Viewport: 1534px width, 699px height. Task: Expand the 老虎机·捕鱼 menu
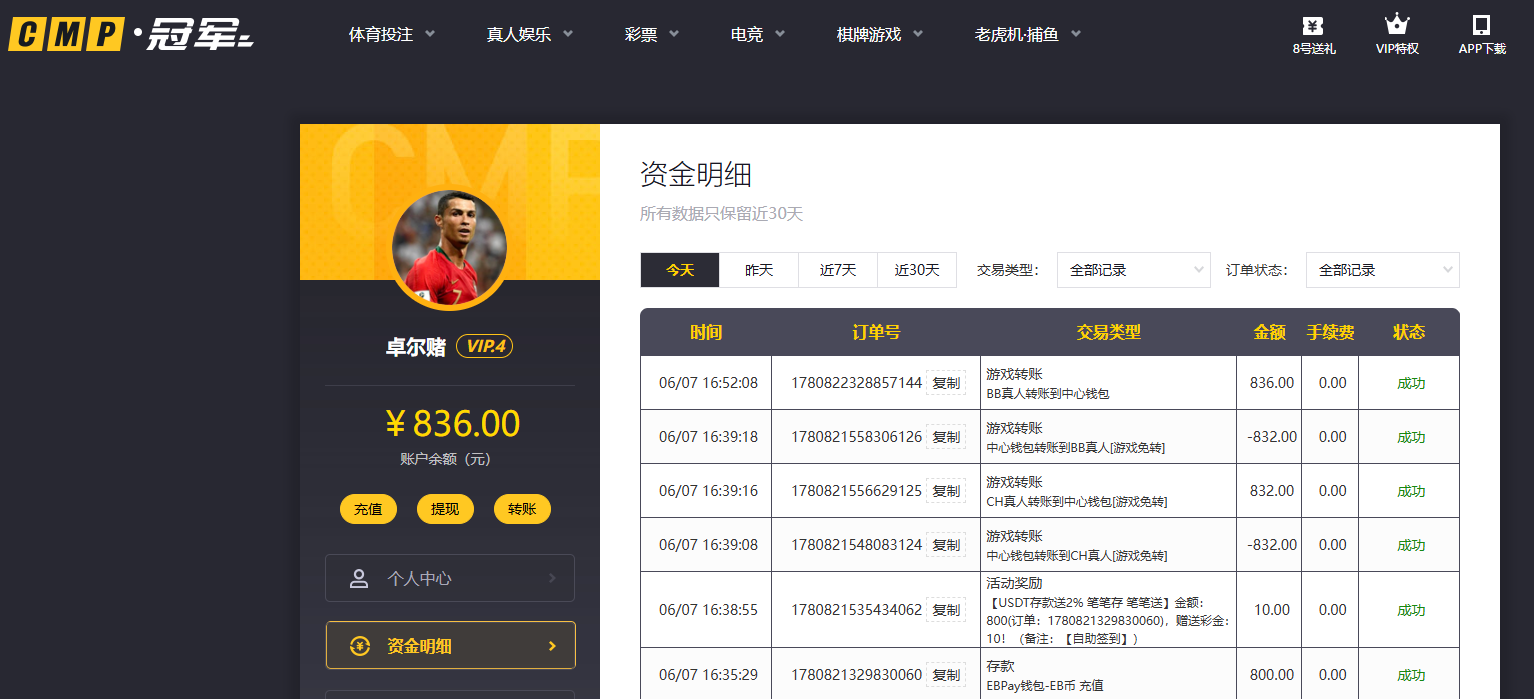point(1028,34)
